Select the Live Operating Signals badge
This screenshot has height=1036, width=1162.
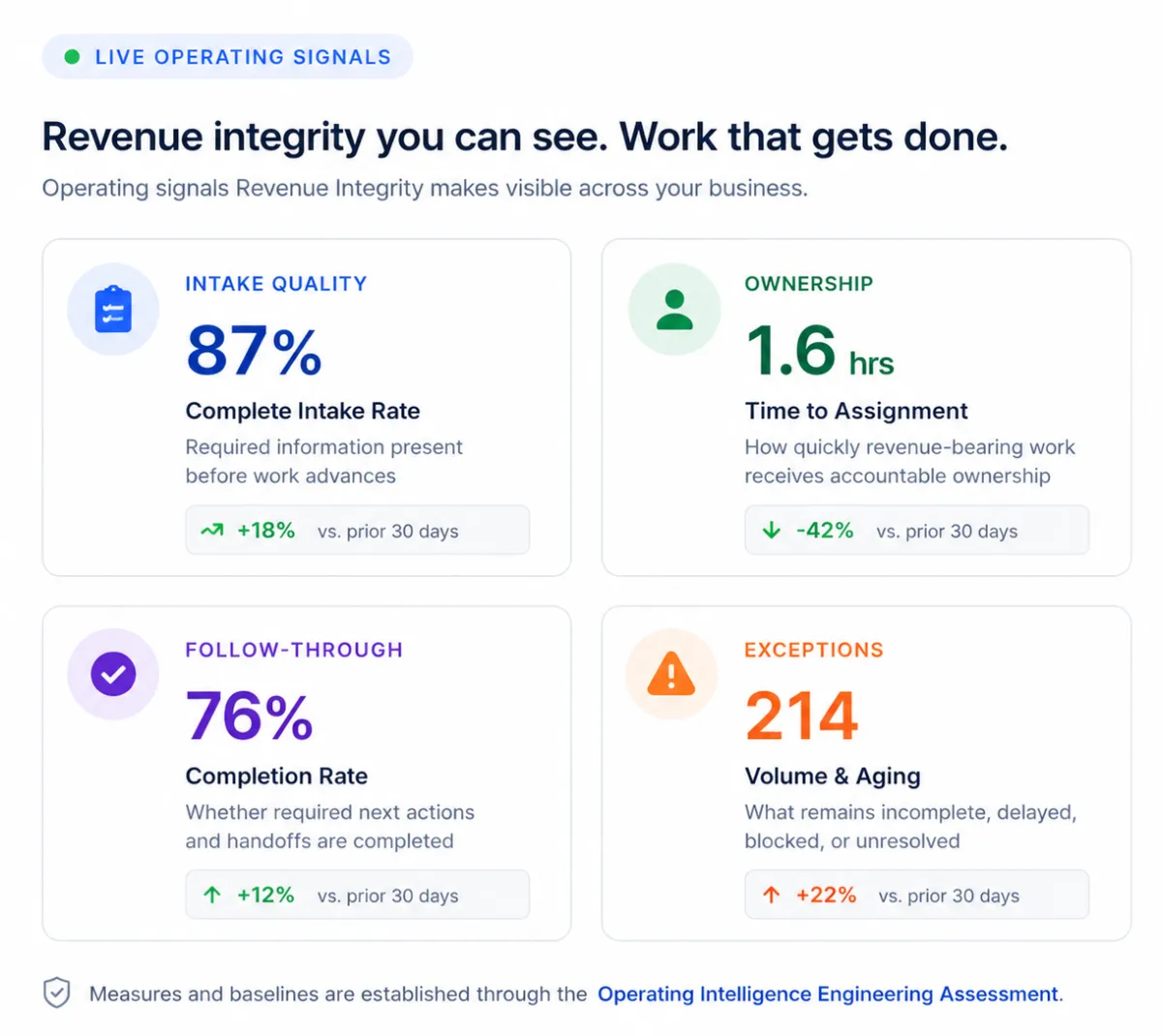click(x=228, y=57)
